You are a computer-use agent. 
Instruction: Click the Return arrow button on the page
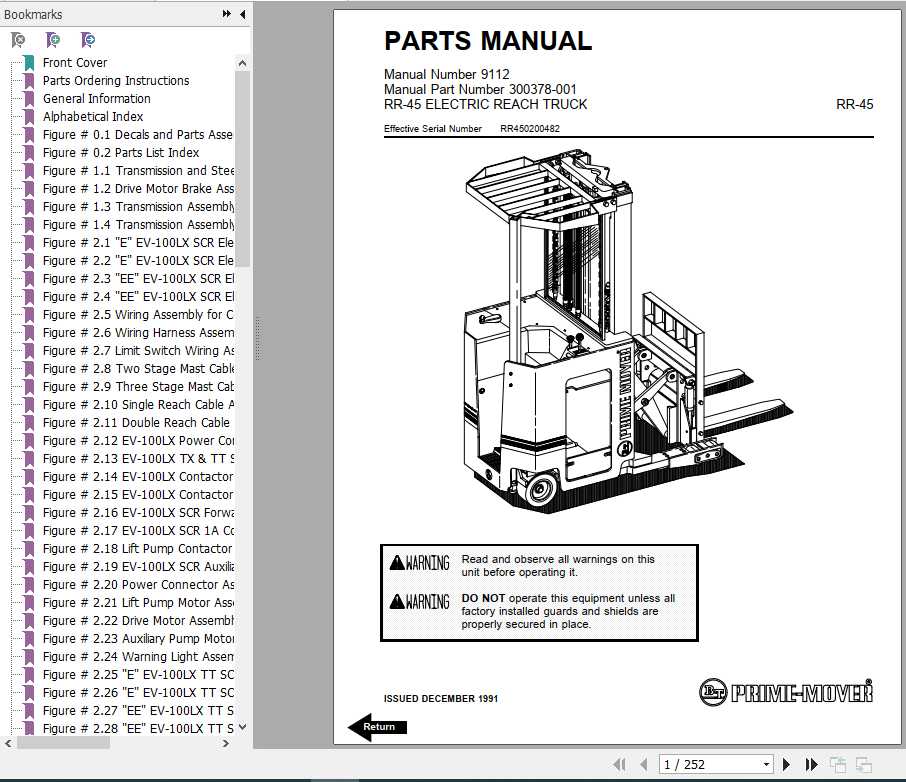pyautogui.click(x=377, y=727)
